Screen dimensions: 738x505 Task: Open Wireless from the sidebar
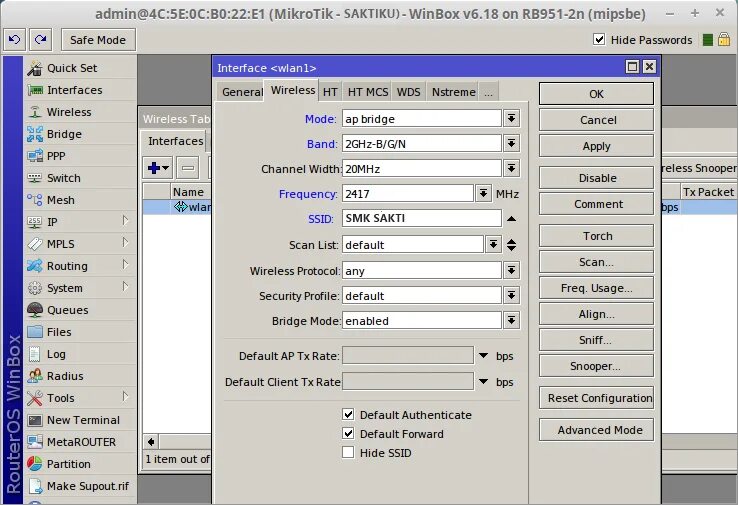point(69,112)
